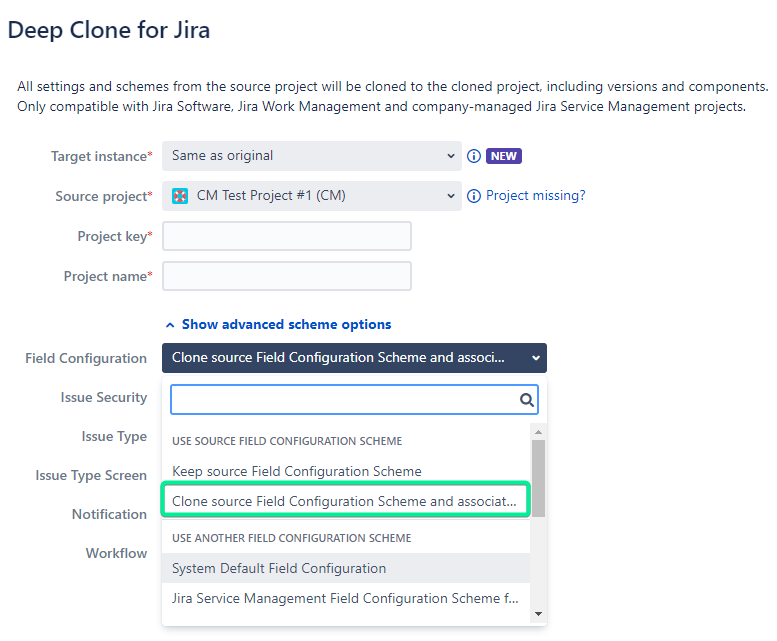Screen dimensions: 777x641
Task: Click the scroll down arrow in list
Action: [538, 614]
